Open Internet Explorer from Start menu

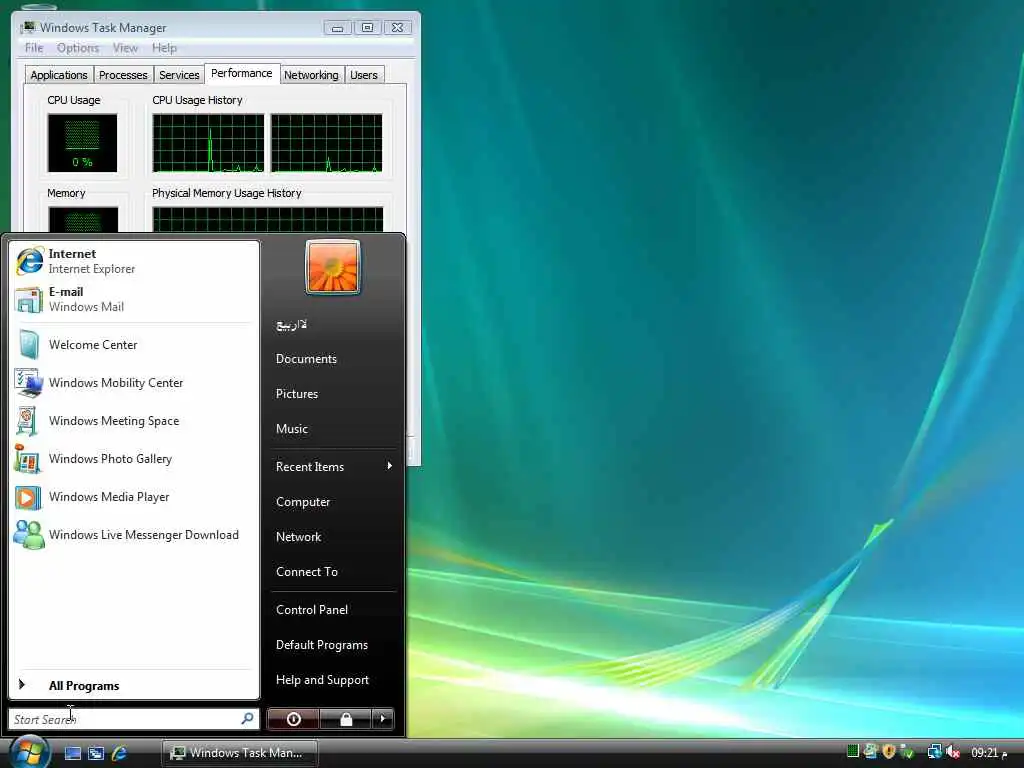[134, 261]
